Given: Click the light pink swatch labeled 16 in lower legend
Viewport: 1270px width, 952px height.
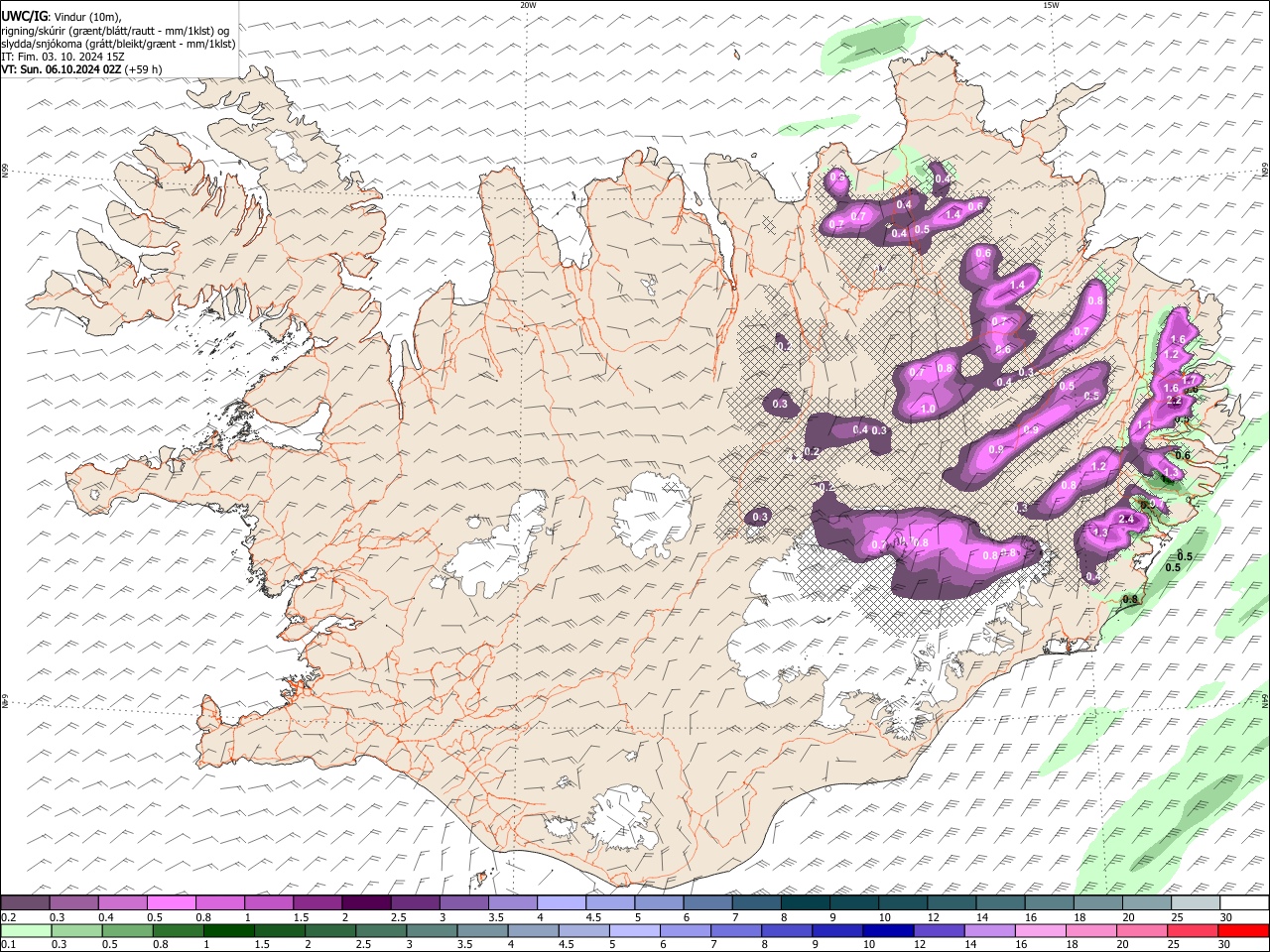Looking at the screenshot, I should [x=1041, y=930].
